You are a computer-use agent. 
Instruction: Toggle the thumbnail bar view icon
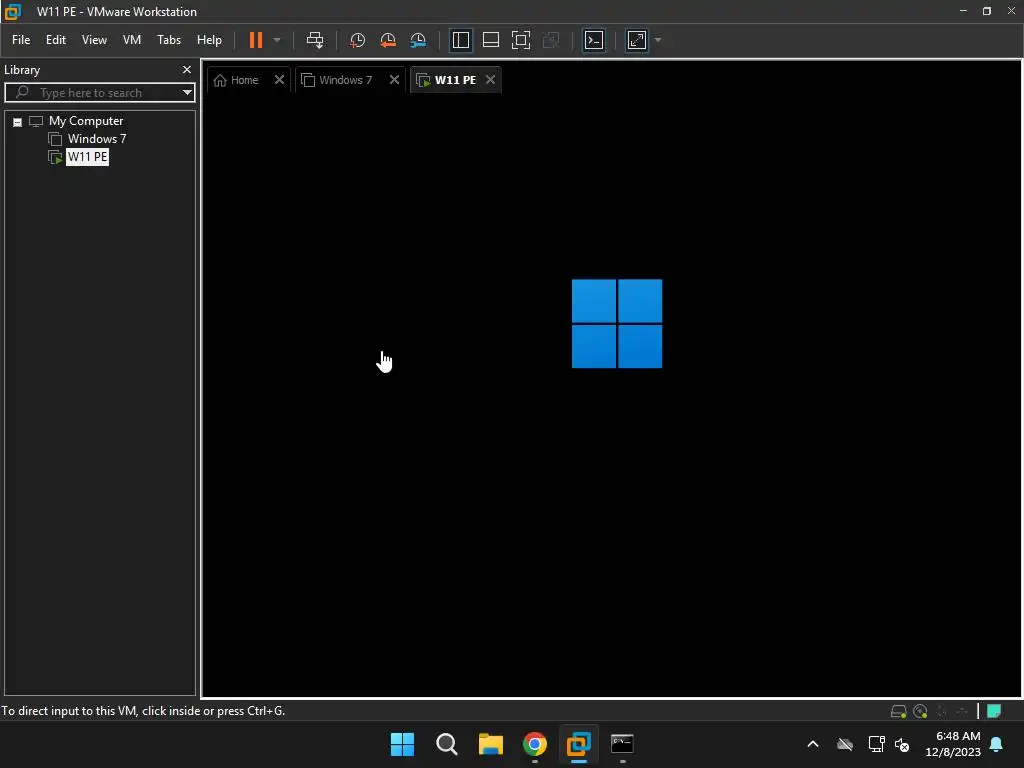[490, 40]
